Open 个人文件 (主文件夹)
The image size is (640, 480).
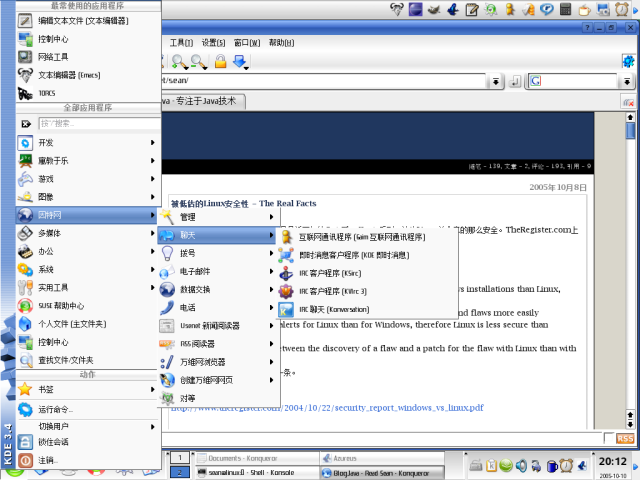pyautogui.click(x=88, y=324)
